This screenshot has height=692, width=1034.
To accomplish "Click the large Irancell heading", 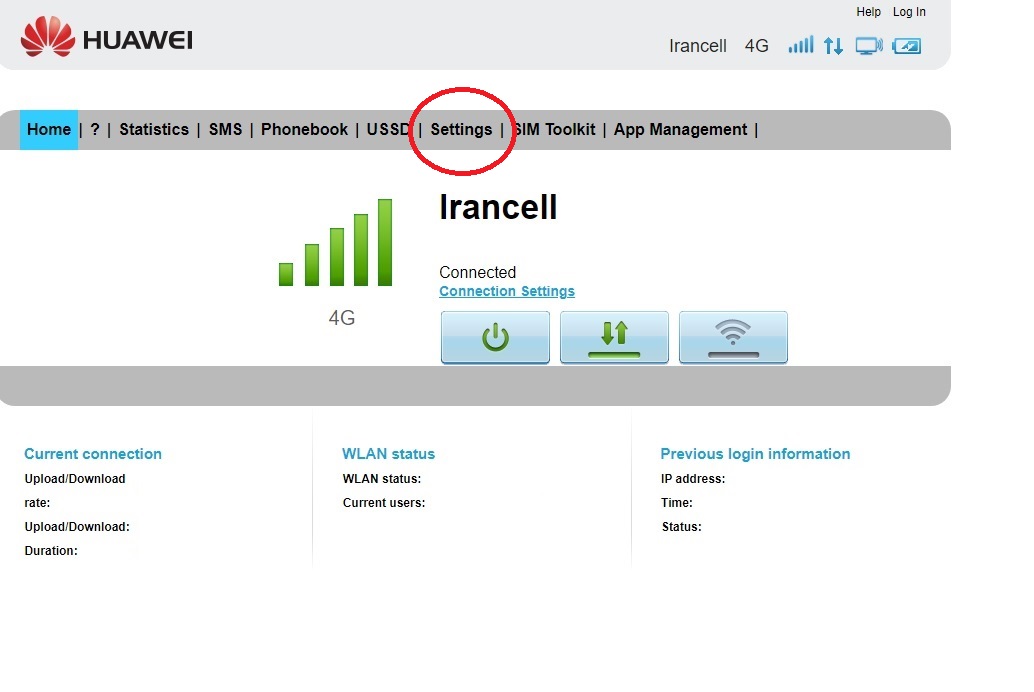I will (x=498, y=207).
